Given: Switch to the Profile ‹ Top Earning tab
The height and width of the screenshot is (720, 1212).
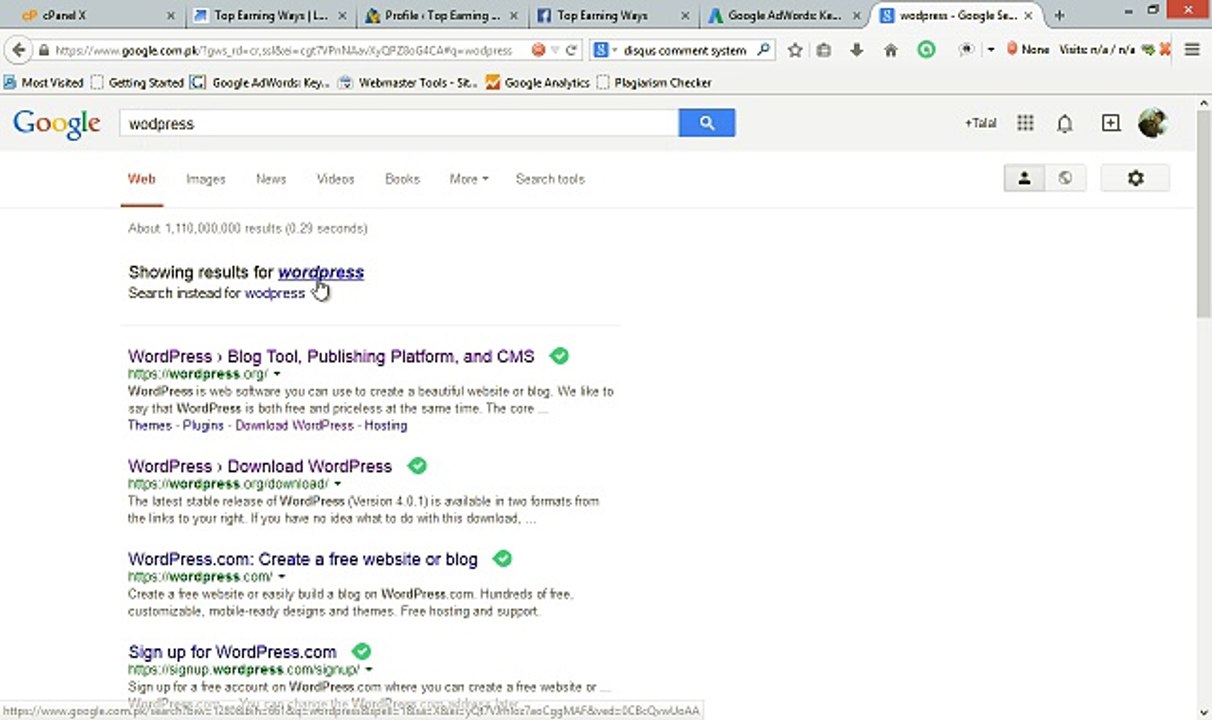Looking at the screenshot, I should (441, 15).
